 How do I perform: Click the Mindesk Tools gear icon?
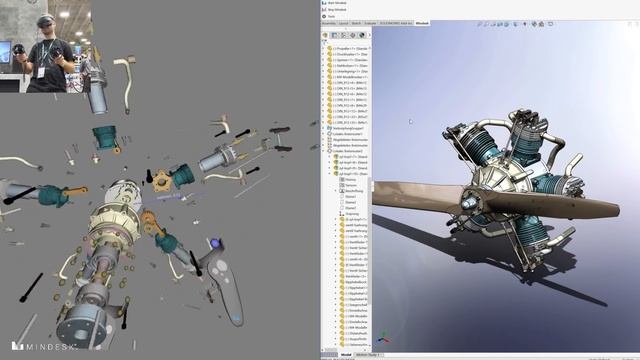point(324,16)
